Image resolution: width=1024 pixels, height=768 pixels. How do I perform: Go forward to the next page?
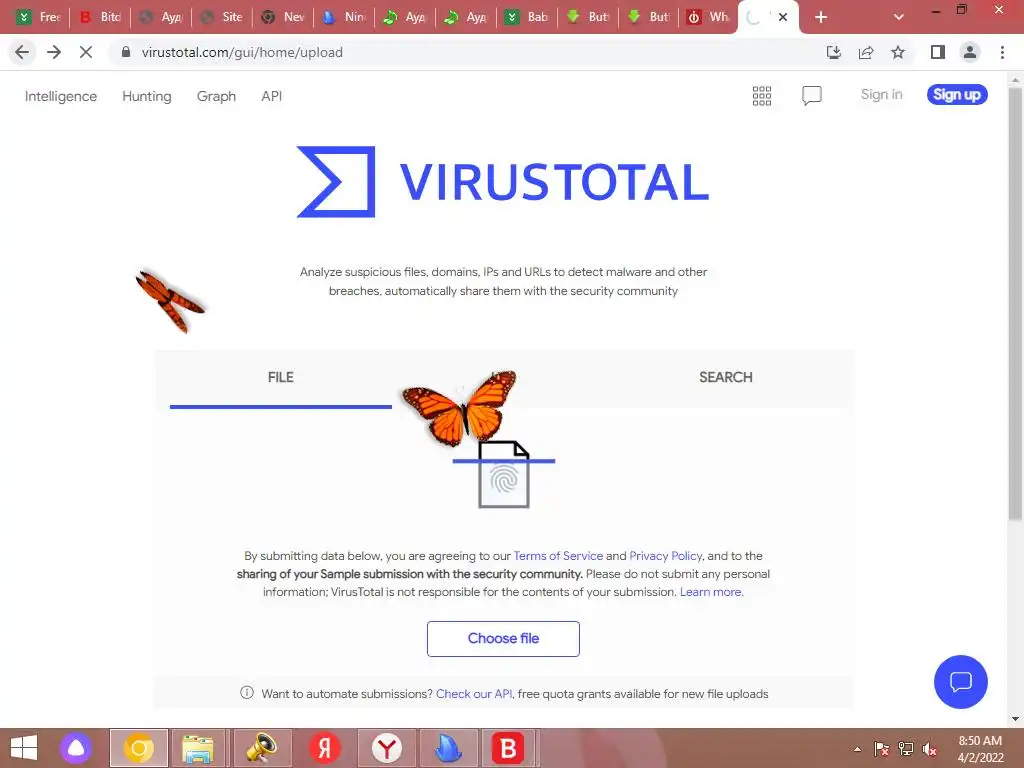tap(54, 52)
